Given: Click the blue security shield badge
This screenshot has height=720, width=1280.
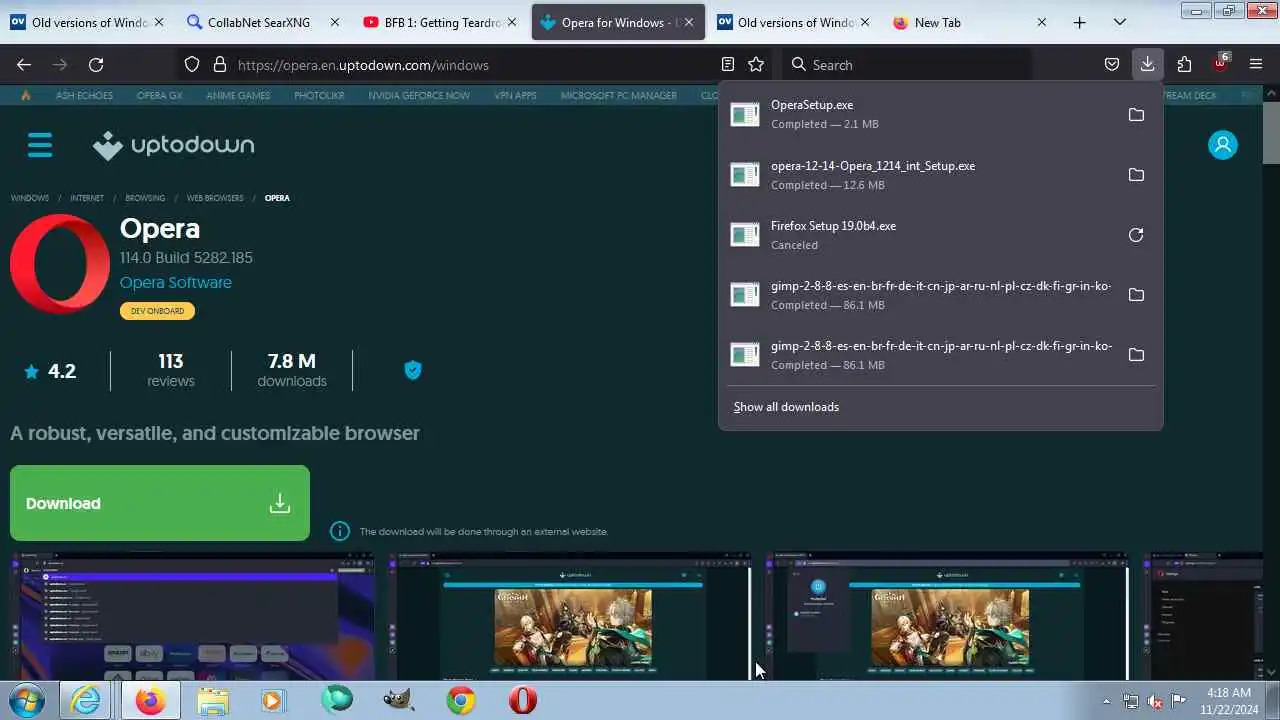Looking at the screenshot, I should coord(412,370).
